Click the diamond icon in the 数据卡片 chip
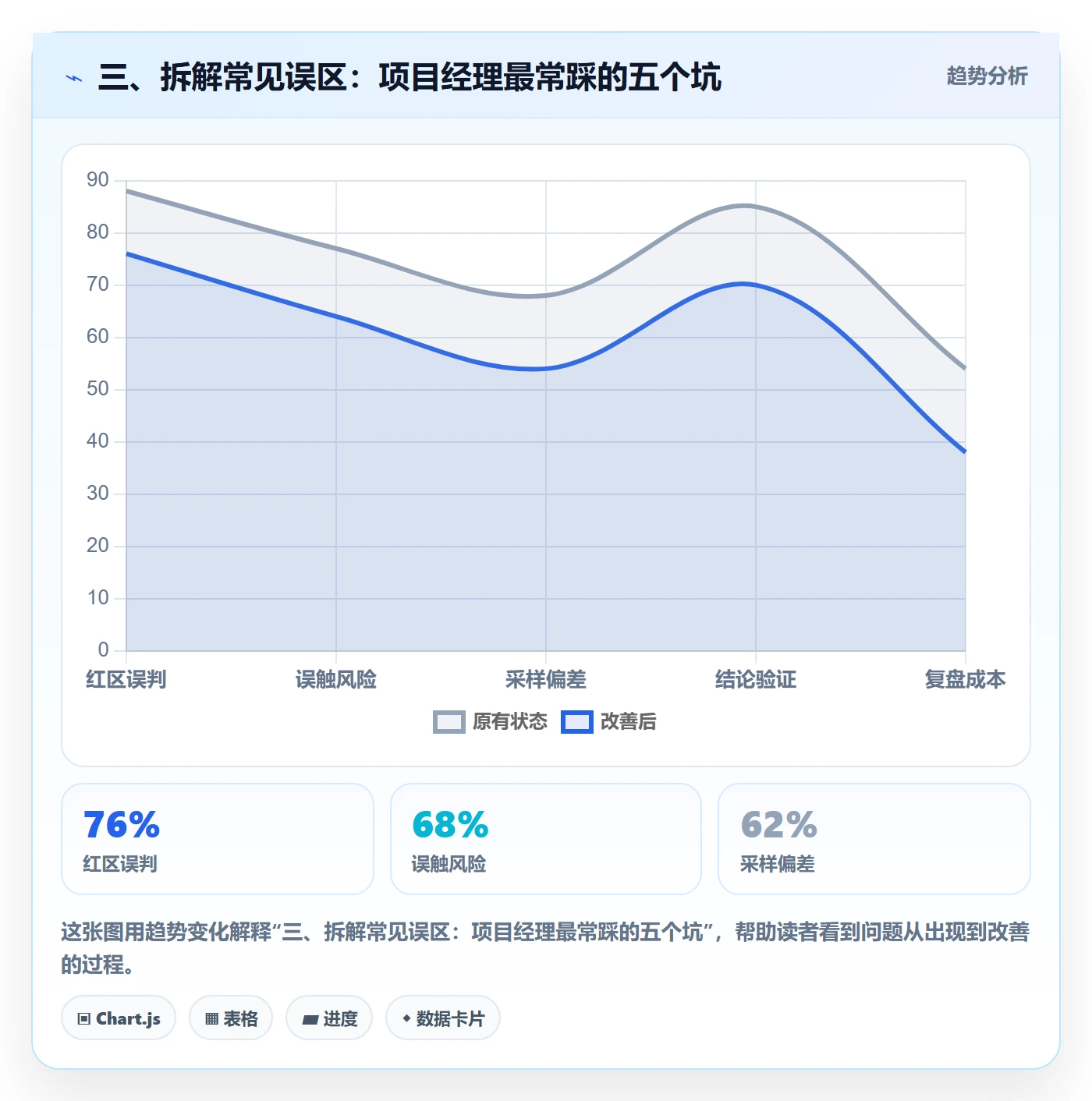Screen dimensions: 1092x1101 click(406, 1018)
